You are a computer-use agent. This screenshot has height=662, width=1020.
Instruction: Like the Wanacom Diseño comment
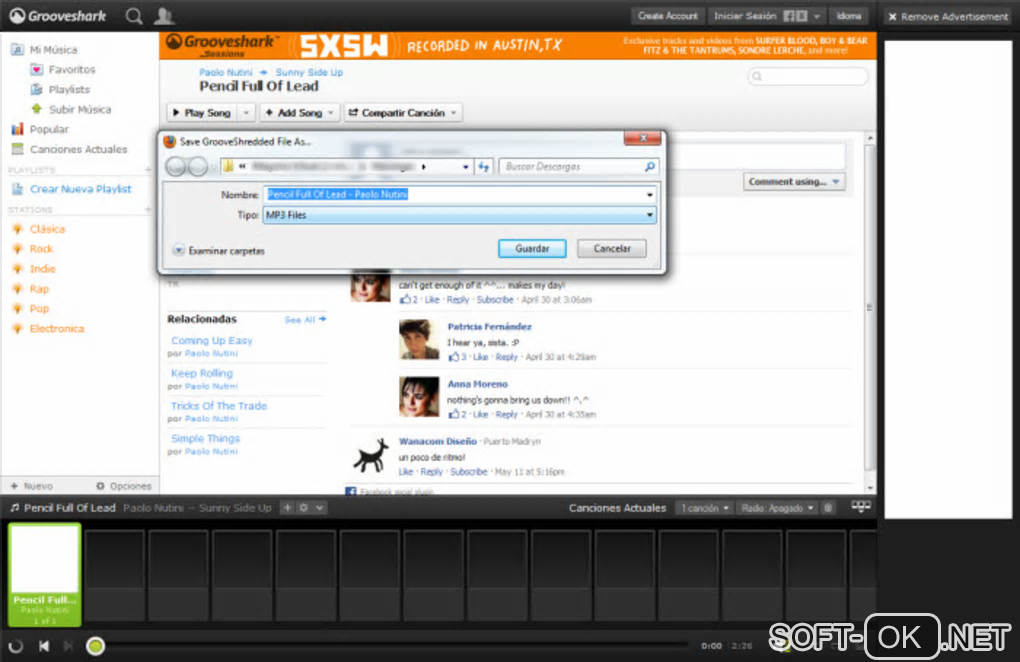point(406,471)
